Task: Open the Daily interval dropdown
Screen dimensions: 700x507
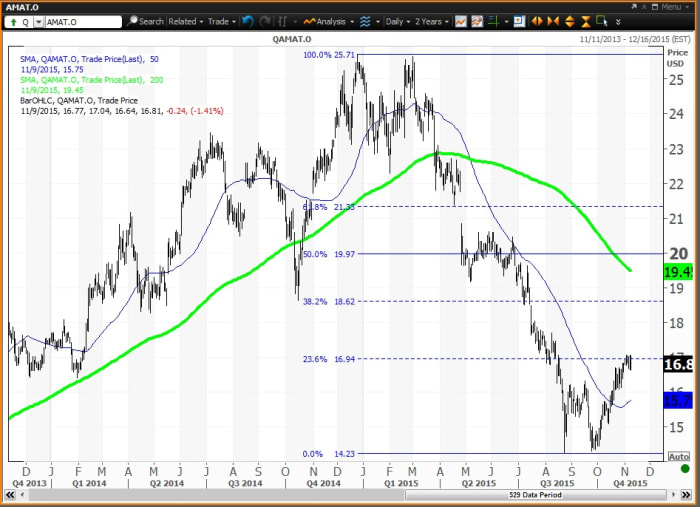Action: (398, 21)
